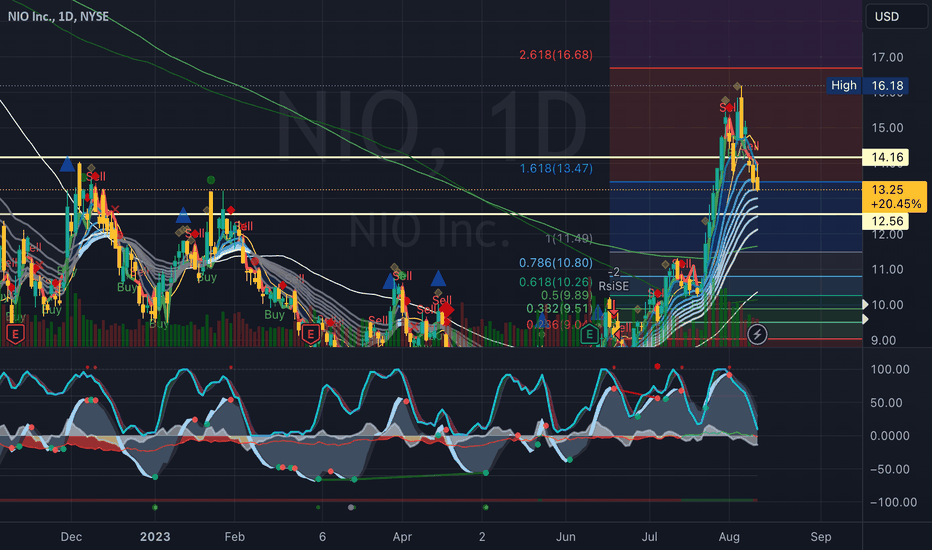Click the Dec label on the time axis
Viewport: 932px width, 550px height.
[x=71, y=537]
